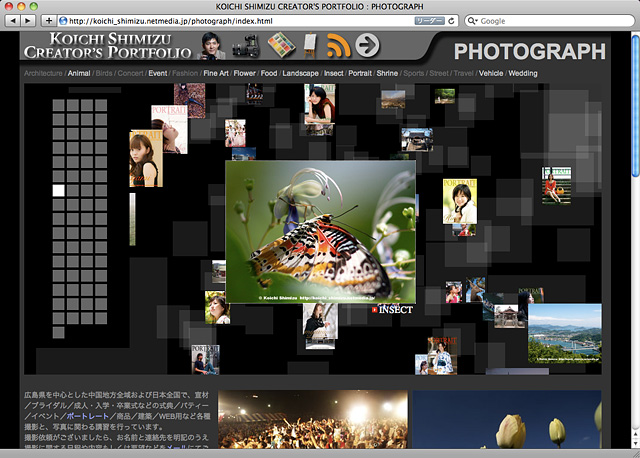Click the red play icon beside INSECT
The image size is (640, 458).
375,310
